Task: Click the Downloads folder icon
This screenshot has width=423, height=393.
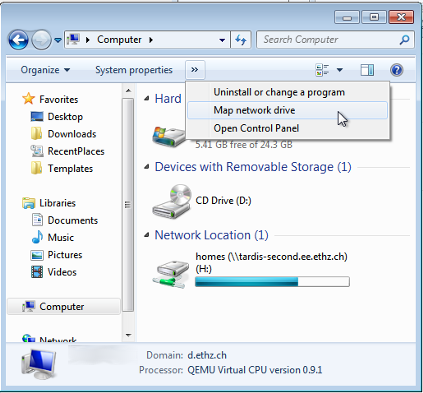Action: click(37, 134)
